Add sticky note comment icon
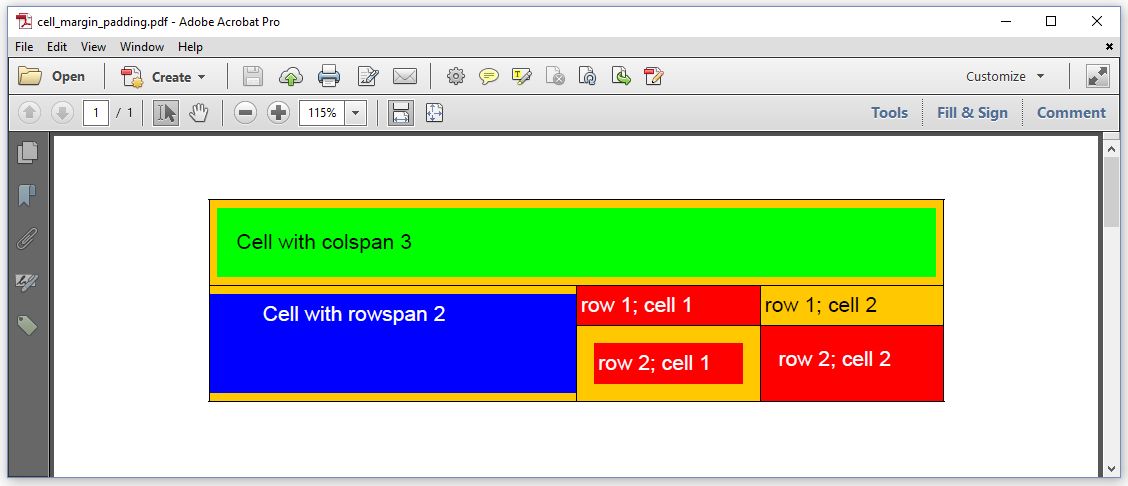 tap(488, 76)
